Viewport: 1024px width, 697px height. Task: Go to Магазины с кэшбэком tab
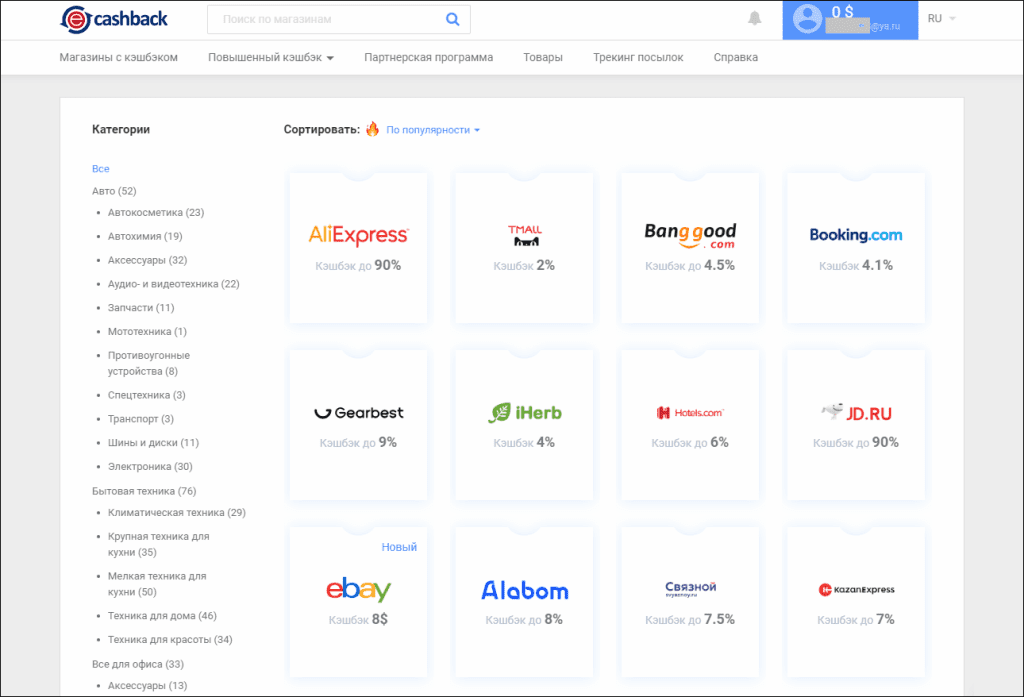pyautogui.click(x=118, y=58)
